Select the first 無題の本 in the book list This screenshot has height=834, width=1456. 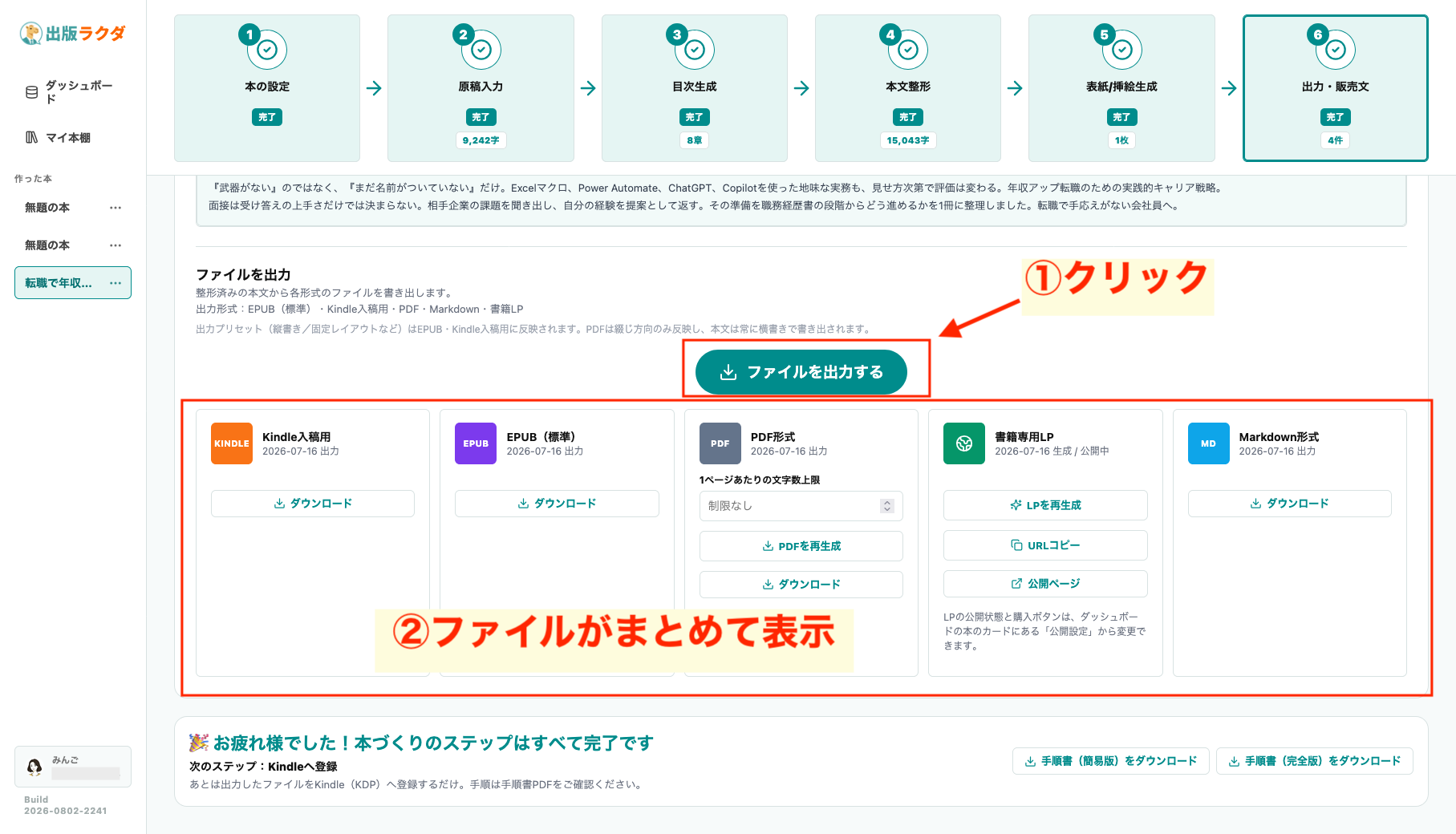click(x=47, y=208)
